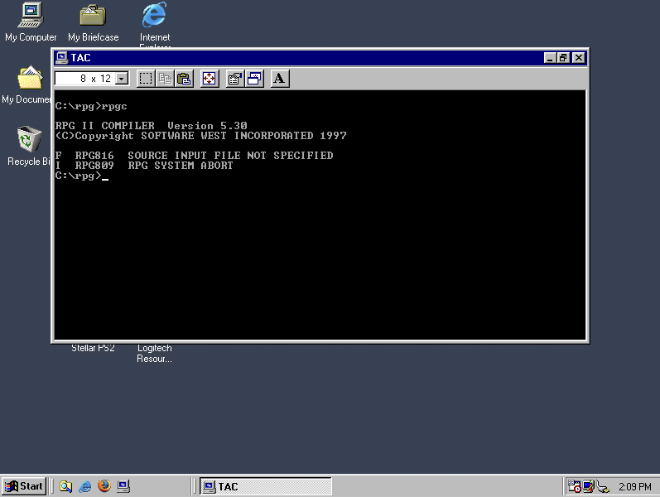Click the Font 'A' toolbar button
This screenshot has height=498, width=660.
tap(280, 78)
